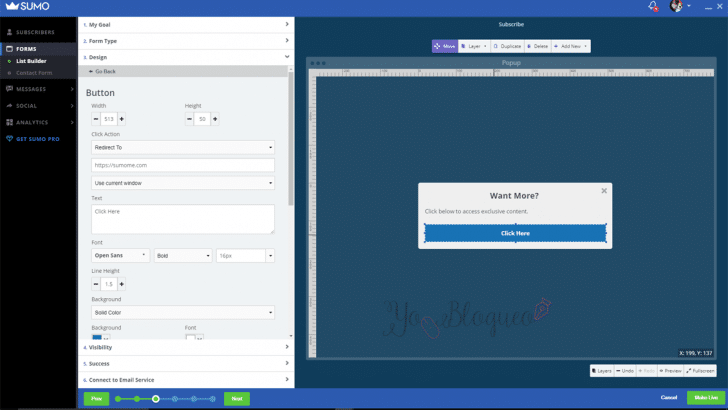
Task: Close the Want More popup preview
Action: pos(604,191)
